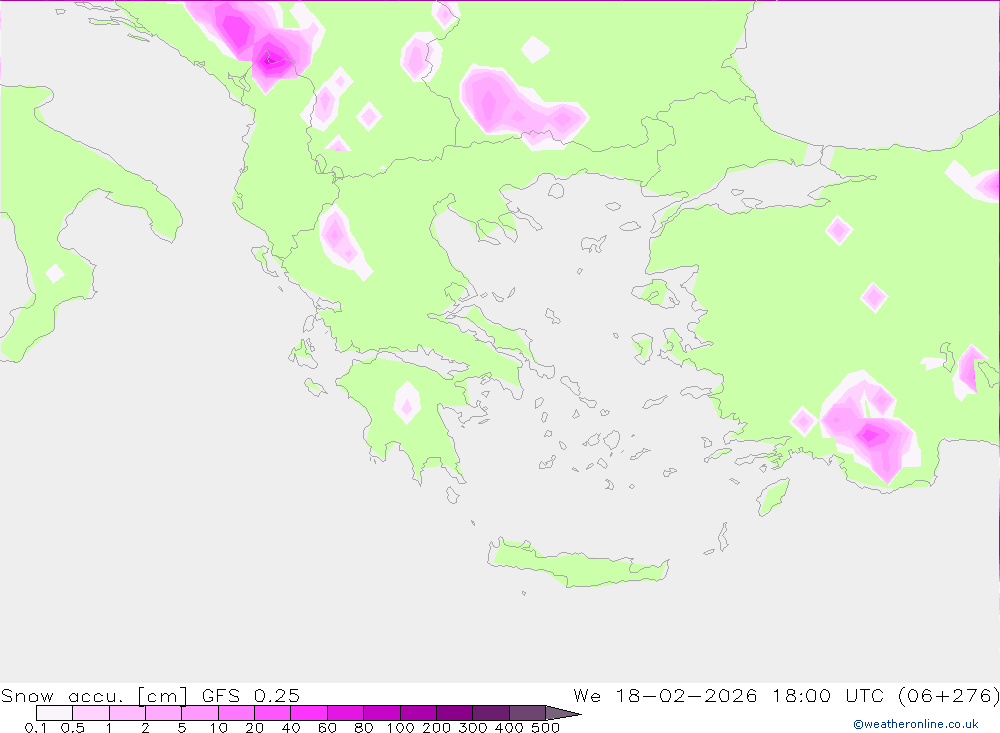Screen dimensions: 1000x733
Task: Click the "(06+276)" forecast run text
Action: click(949, 695)
